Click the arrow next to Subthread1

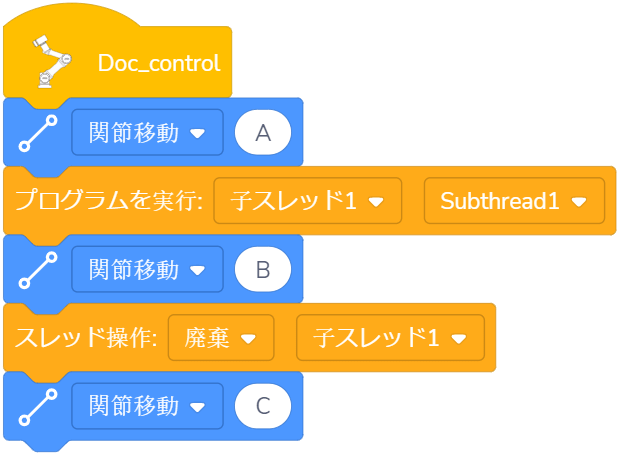(x=579, y=202)
